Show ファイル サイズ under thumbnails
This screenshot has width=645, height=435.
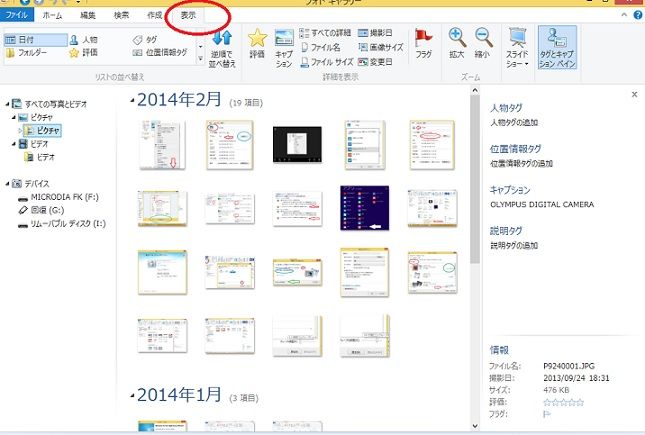pyautogui.click(x=327, y=62)
